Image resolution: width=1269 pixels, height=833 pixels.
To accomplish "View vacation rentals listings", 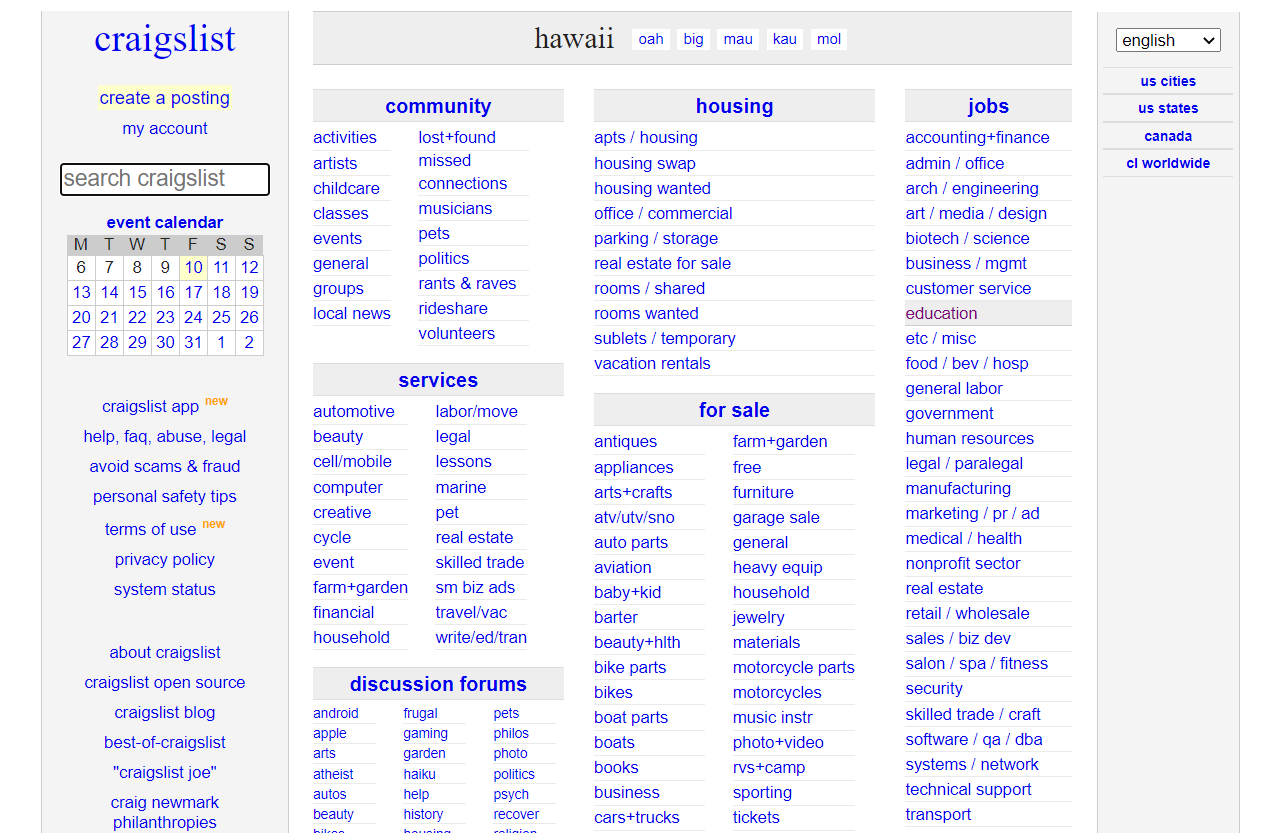I will click(x=652, y=363).
